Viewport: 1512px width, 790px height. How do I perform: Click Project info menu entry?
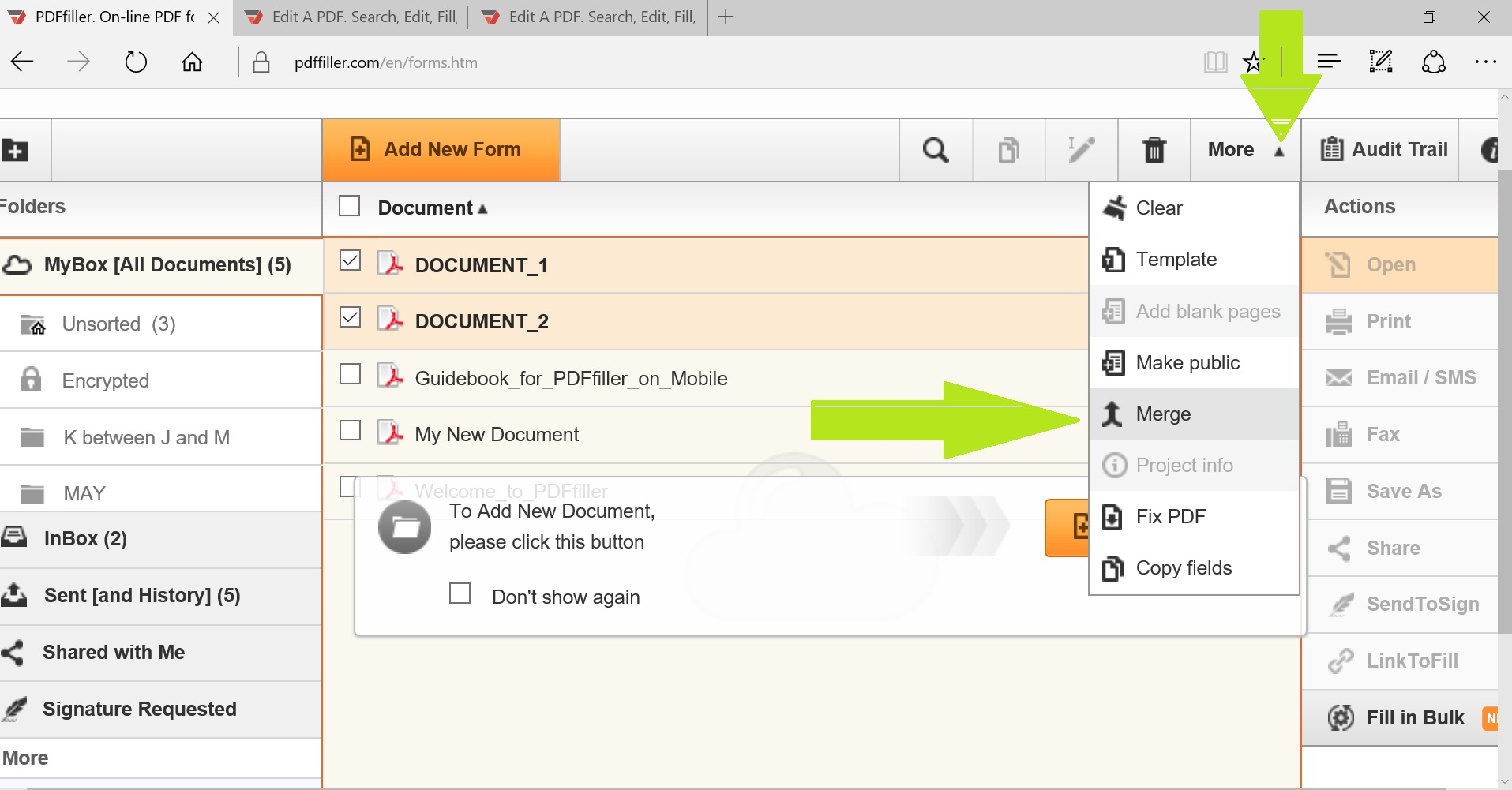(1194, 465)
